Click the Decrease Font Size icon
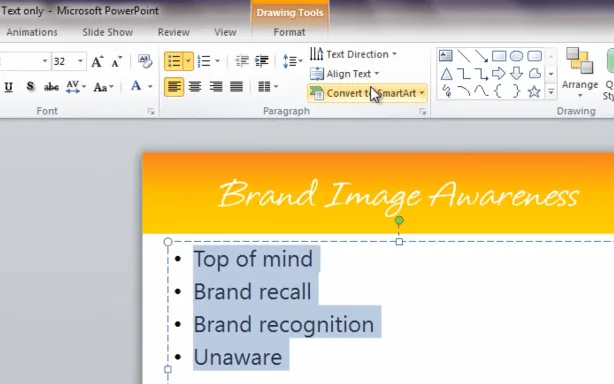The height and width of the screenshot is (384, 614). click(116, 61)
